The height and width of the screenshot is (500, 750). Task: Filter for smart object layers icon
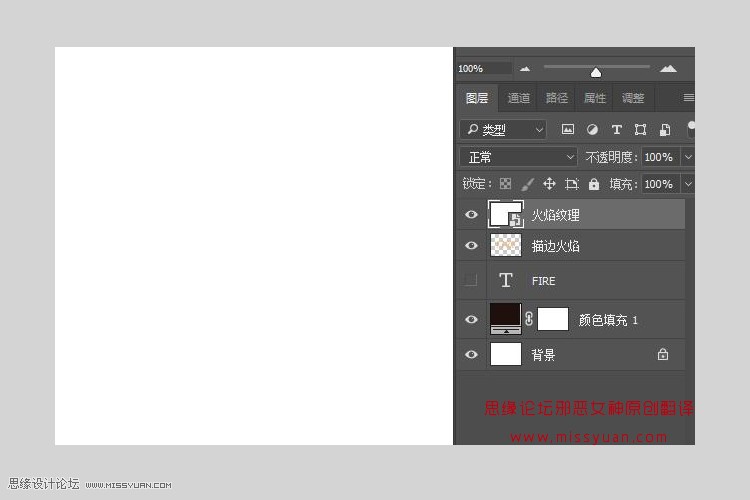point(665,130)
